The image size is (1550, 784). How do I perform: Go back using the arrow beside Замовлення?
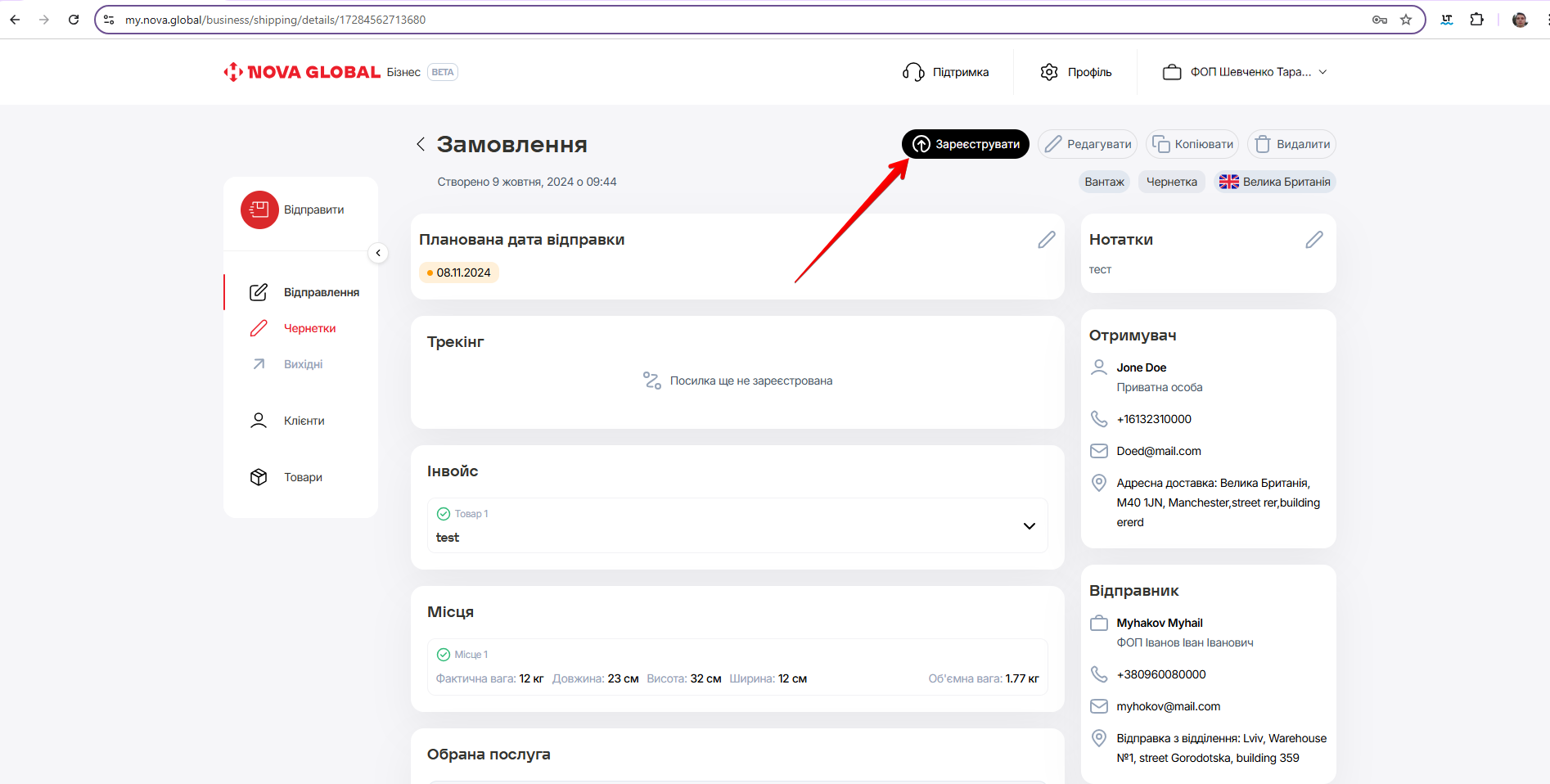click(x=421, y=145)
